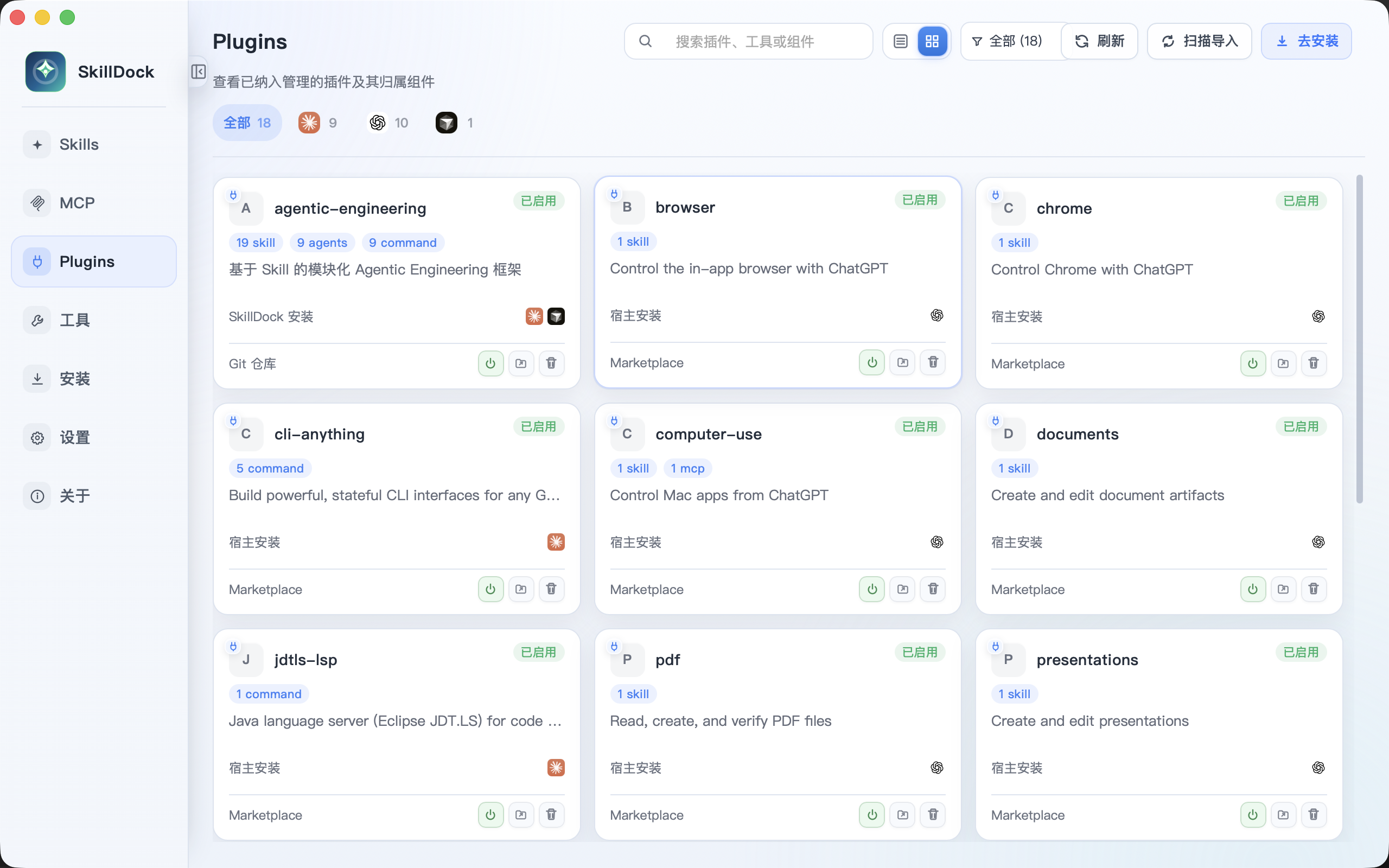1389x868 pixels.
Task: Toggle power for browser plugin
Action: (x=872, y=362)
